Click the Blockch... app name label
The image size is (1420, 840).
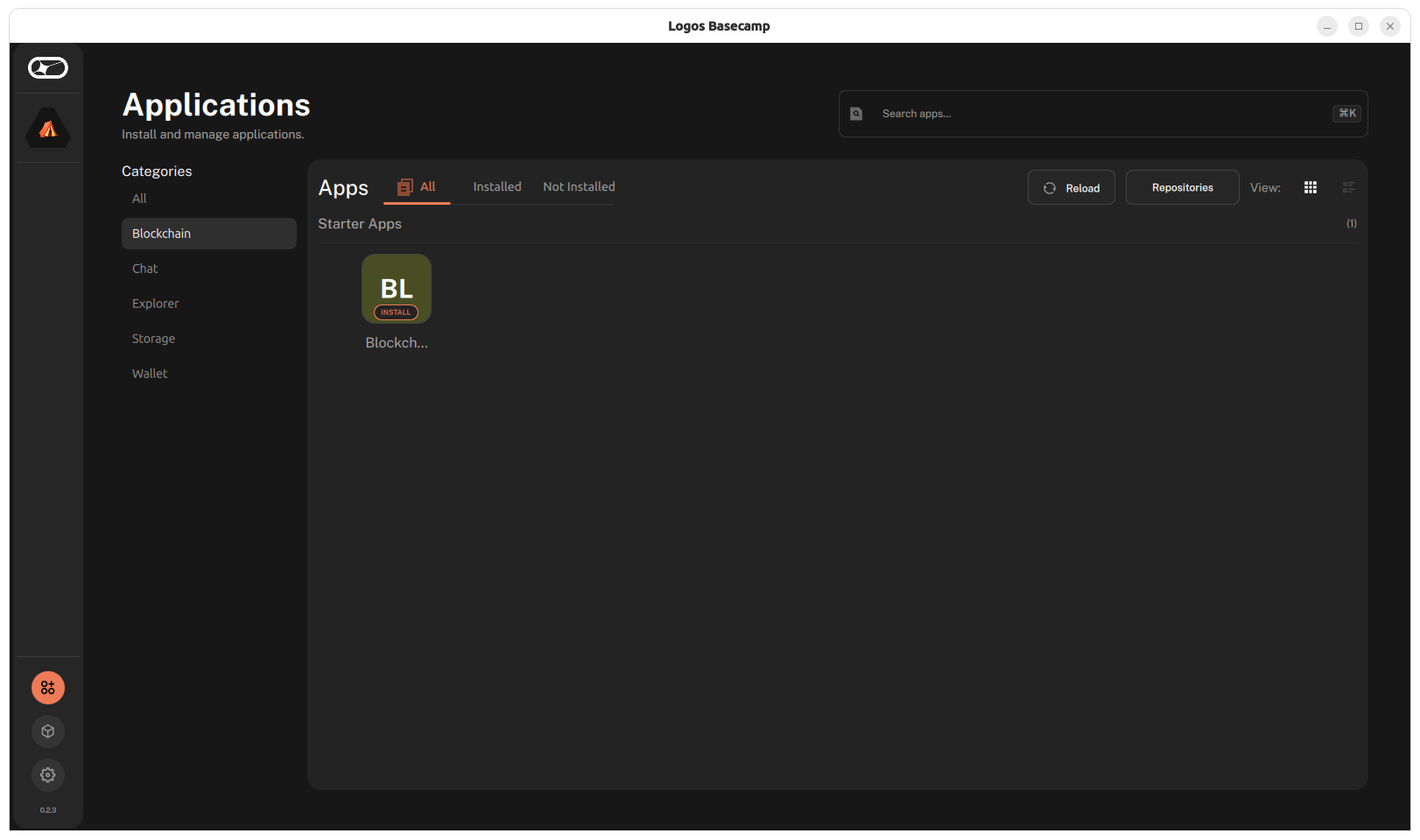point(397,343)
